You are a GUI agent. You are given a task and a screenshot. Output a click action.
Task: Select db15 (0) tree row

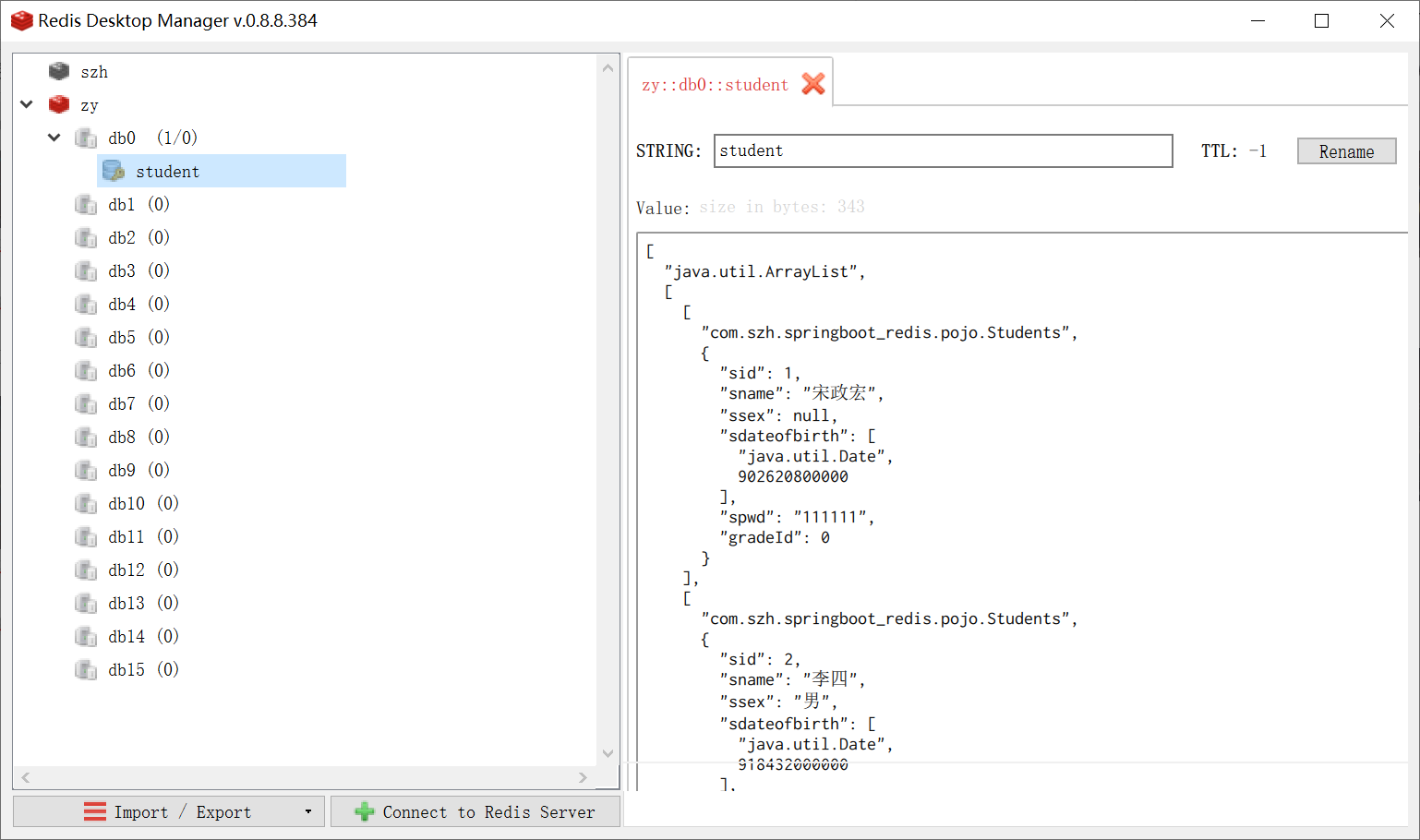point(143,669)
